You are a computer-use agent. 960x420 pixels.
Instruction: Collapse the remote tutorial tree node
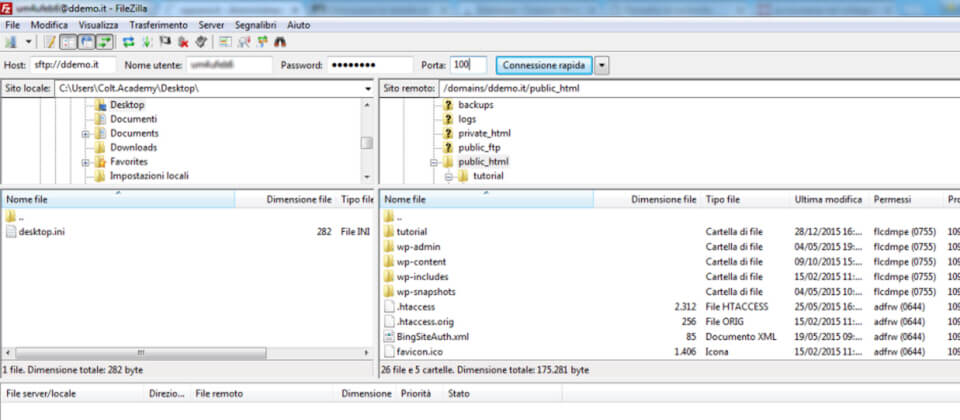pos(449,176)
